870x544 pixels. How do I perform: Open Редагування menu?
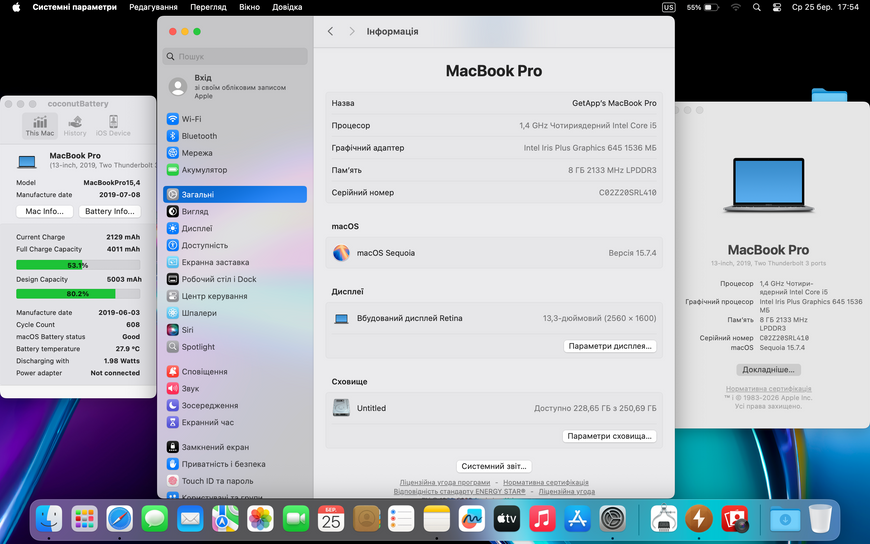pos(153,7)
